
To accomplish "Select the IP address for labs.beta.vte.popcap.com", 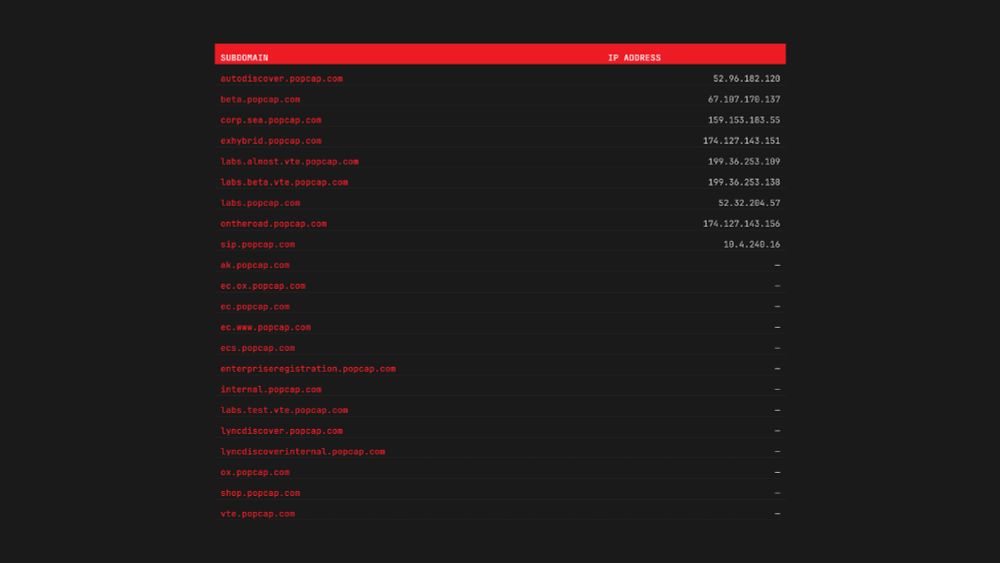I will (x=744, y=182).
